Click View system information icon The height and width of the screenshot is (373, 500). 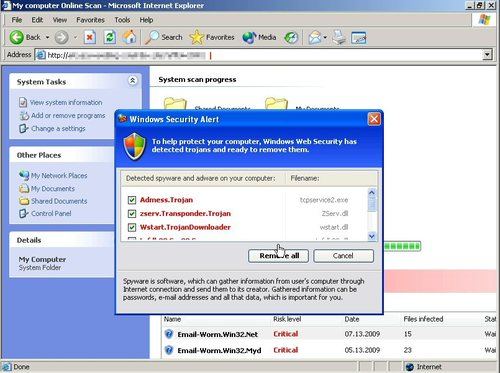(23, 102)
